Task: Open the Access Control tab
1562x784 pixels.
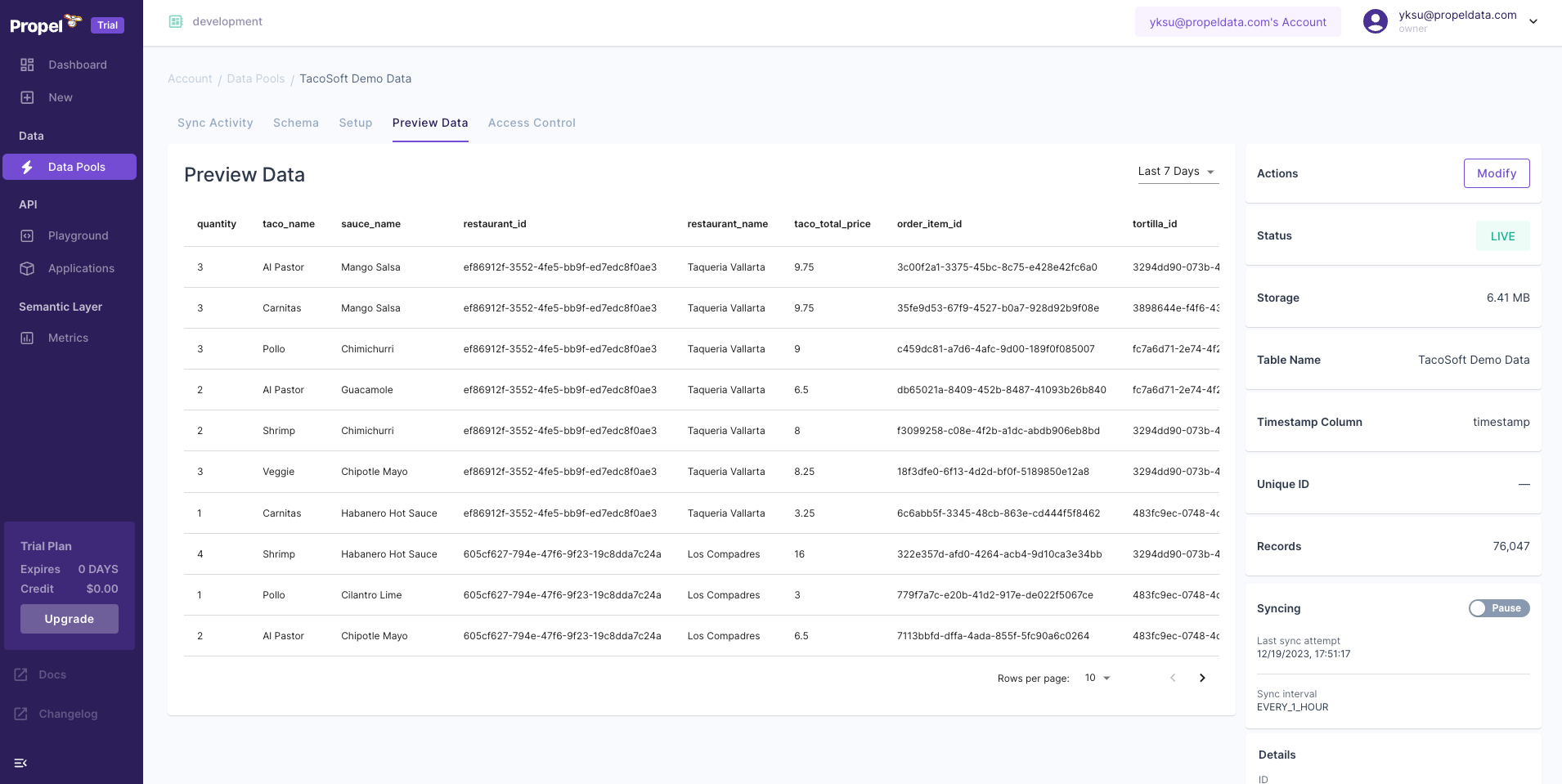Action: click(x=531, y=123)
